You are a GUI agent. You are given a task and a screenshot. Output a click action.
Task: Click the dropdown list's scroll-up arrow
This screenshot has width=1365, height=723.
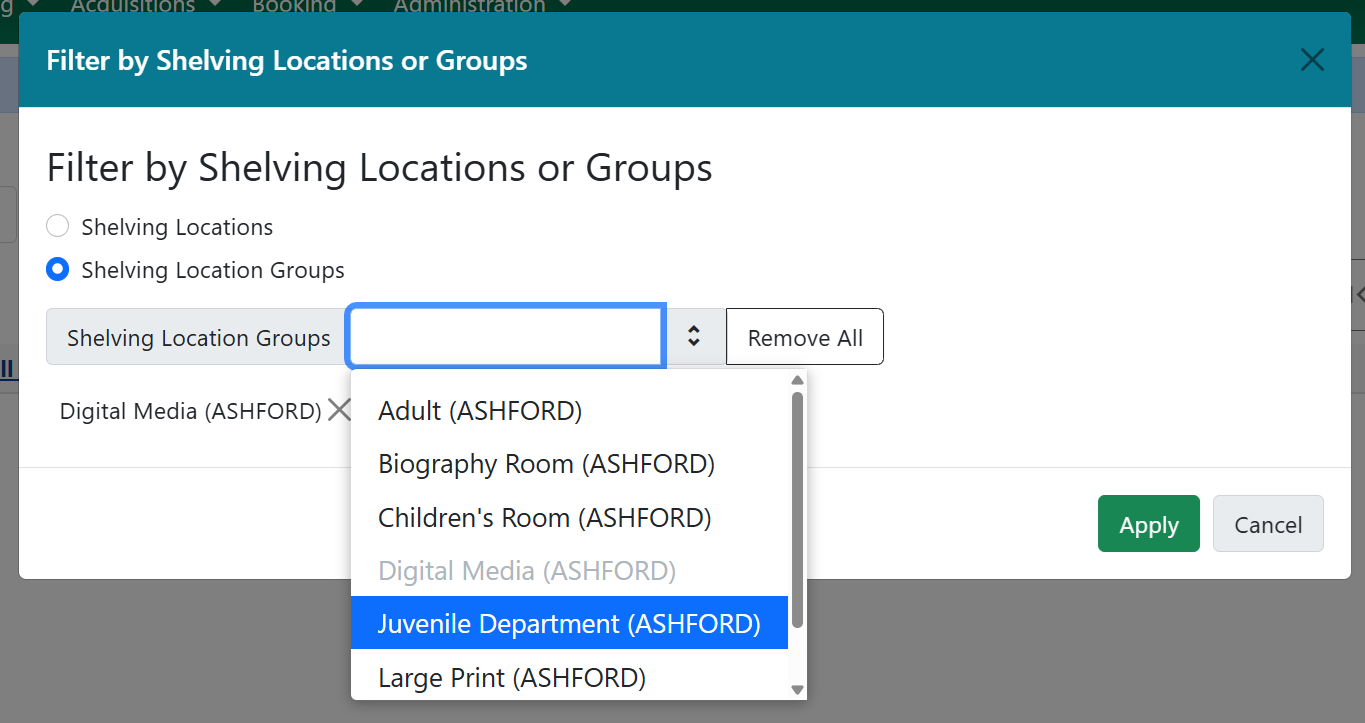tap(797, 380)
